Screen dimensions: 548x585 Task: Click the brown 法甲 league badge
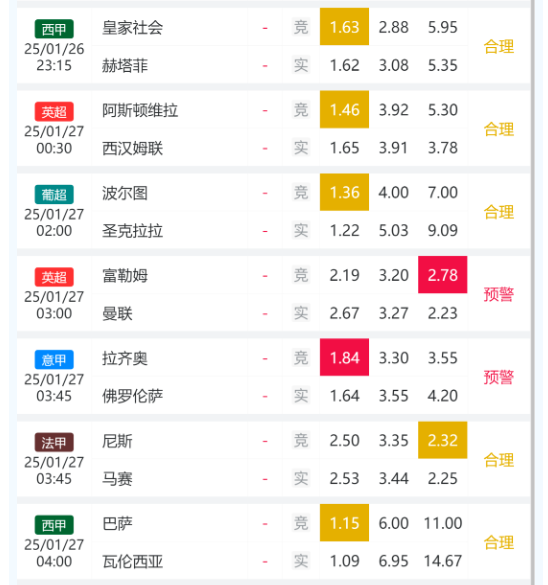[x=54, y=442]
